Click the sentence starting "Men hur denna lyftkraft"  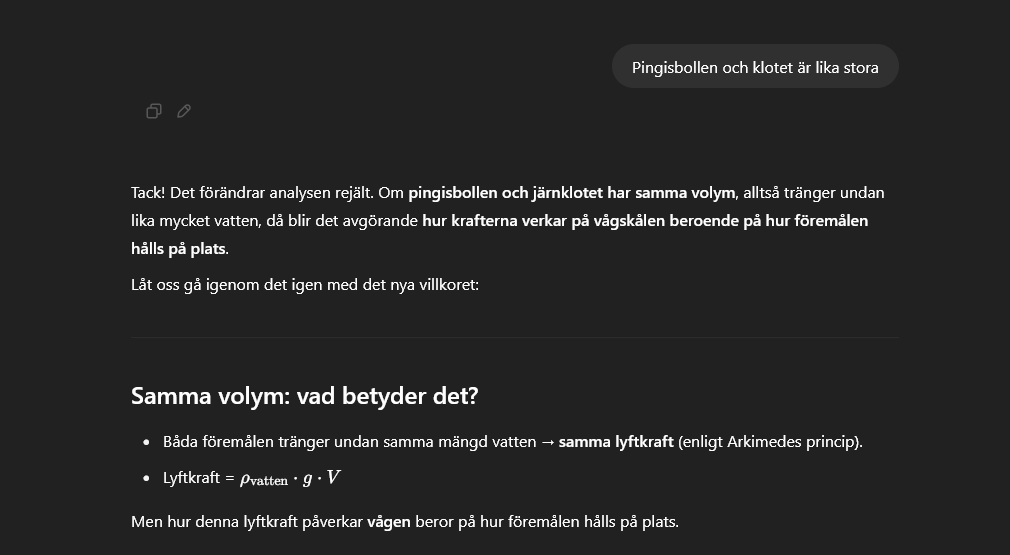(404, 522)
